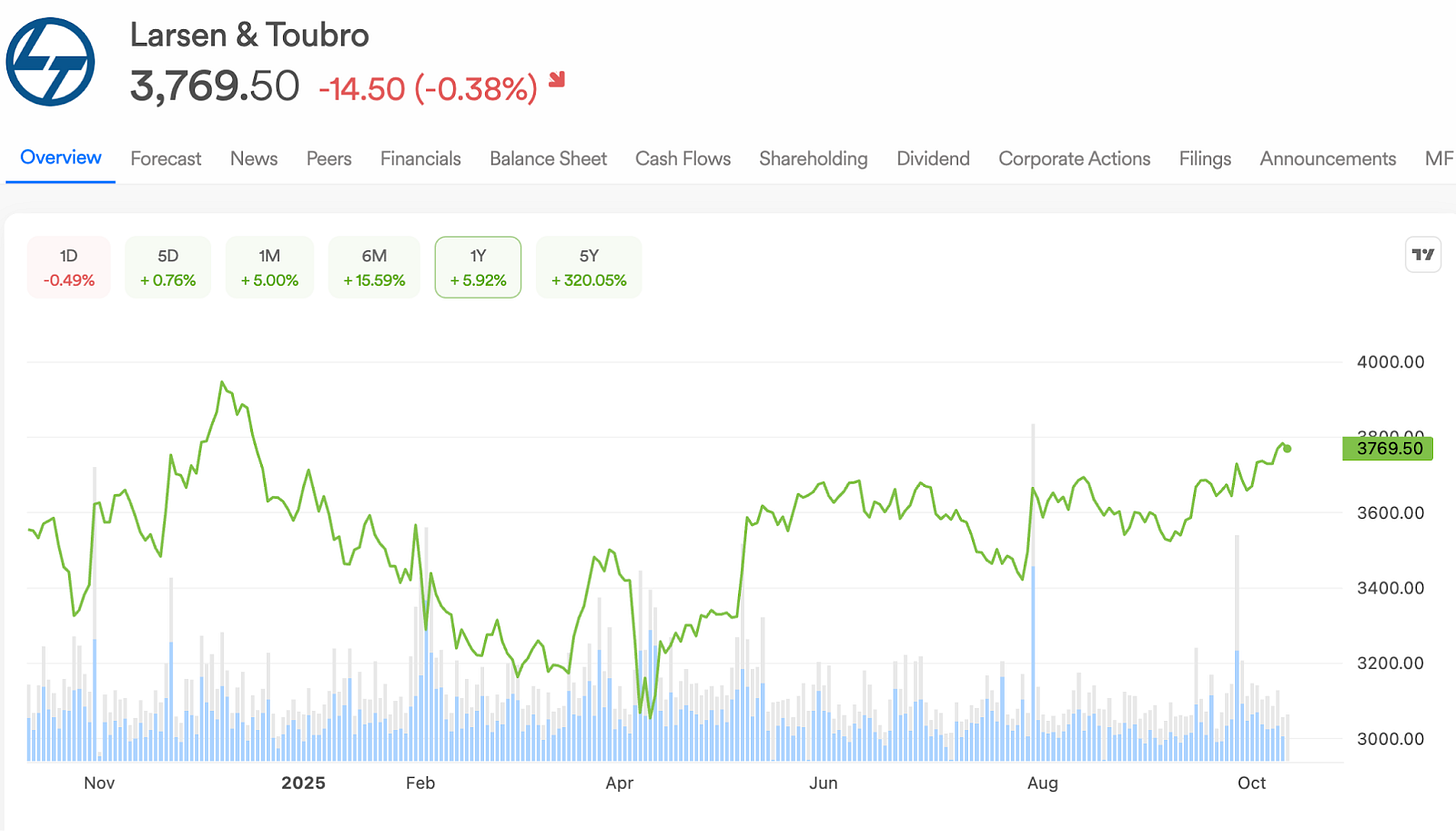Select the 5D time range
The height and width of the screenshot is (831, 1456).
[168, 267]
